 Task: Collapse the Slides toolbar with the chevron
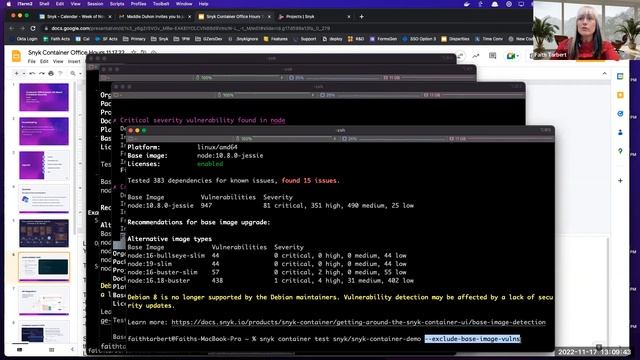[x=604, y=74]
